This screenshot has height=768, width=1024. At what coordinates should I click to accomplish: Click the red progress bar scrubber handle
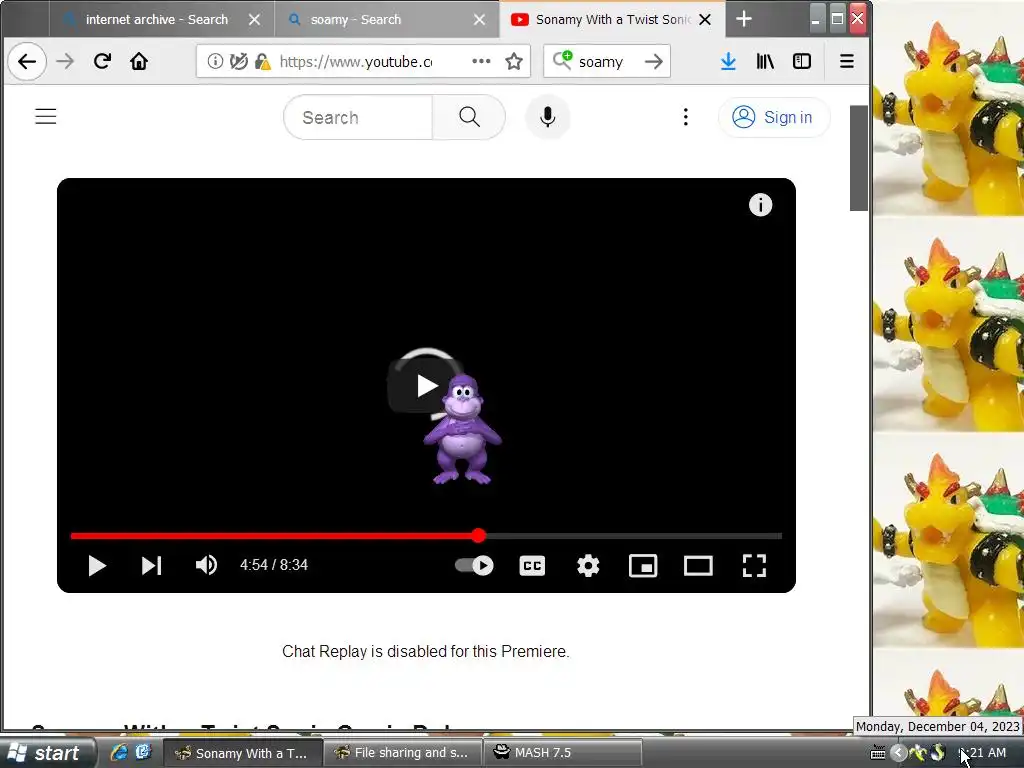[479, 536]
